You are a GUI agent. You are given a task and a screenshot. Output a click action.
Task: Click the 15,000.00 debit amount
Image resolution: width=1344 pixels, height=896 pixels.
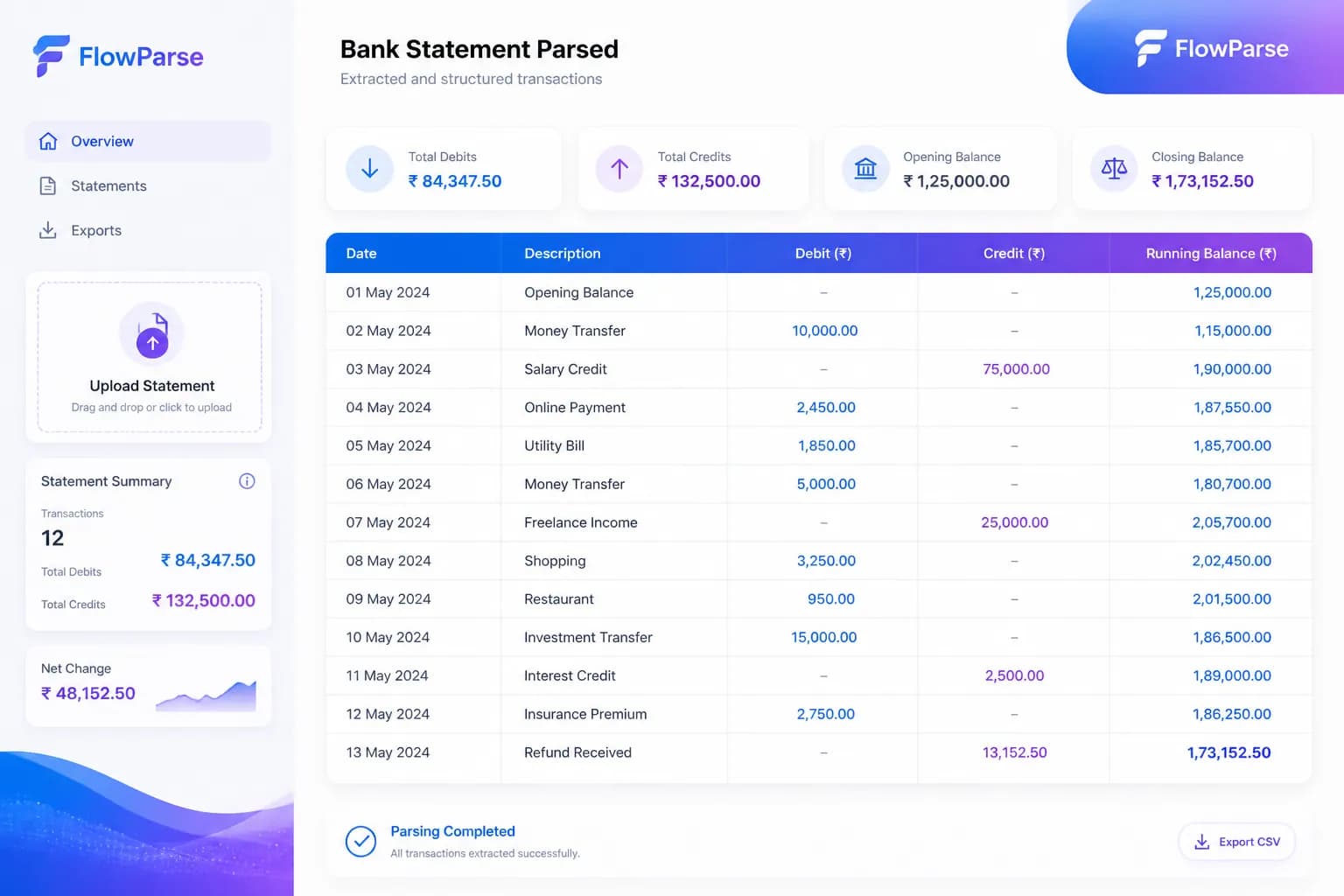click(x=824, y=638)
